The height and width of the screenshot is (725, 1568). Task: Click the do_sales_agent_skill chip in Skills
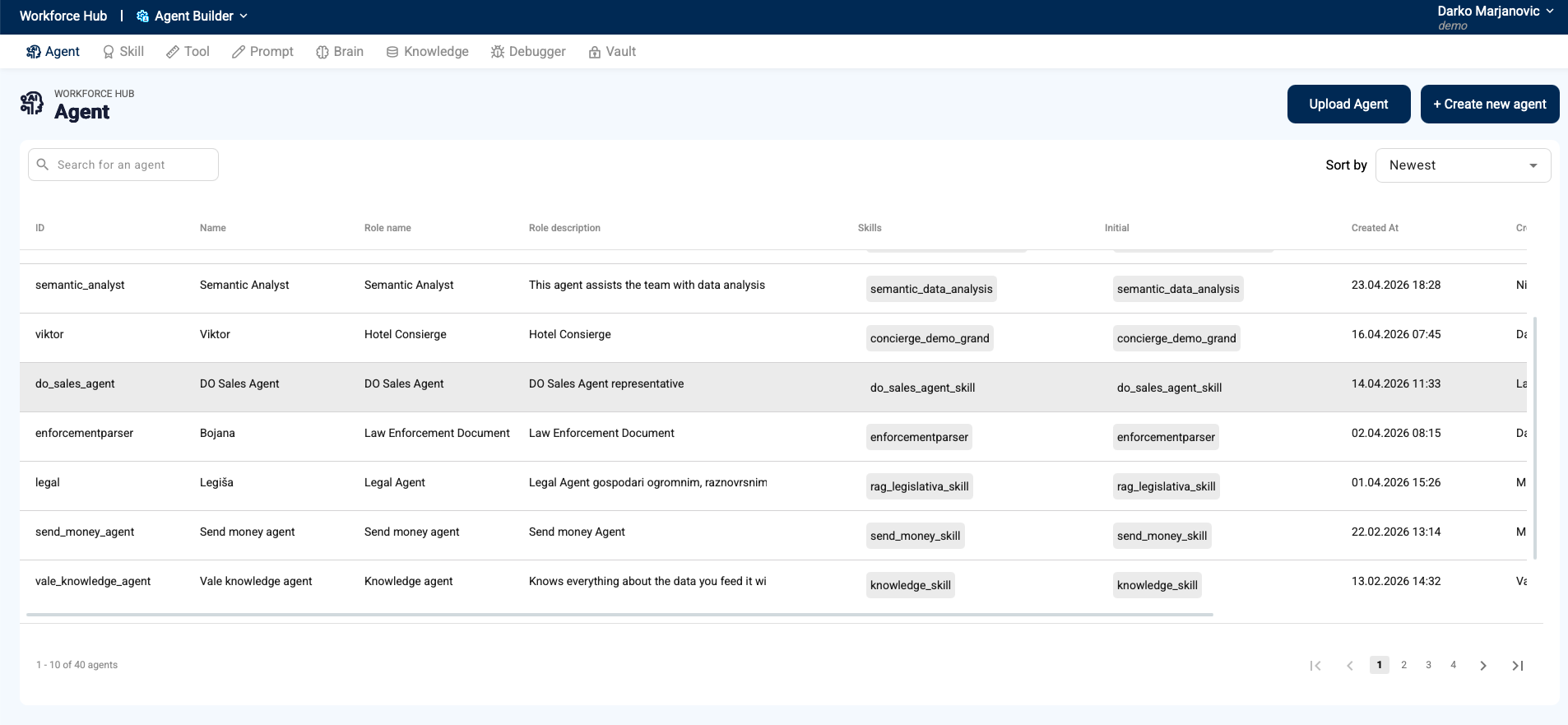click(x=923, y=388)
